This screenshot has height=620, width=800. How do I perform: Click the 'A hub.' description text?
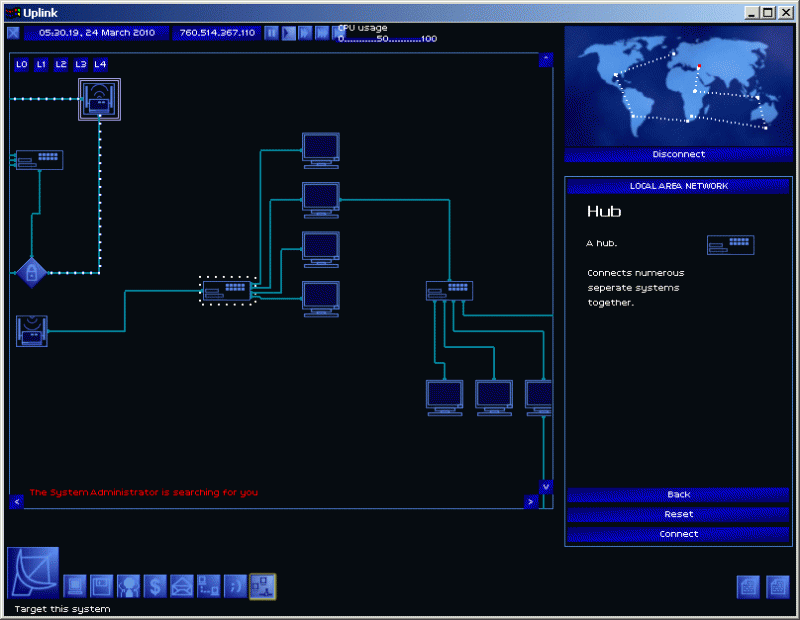[x=602, y=243]
